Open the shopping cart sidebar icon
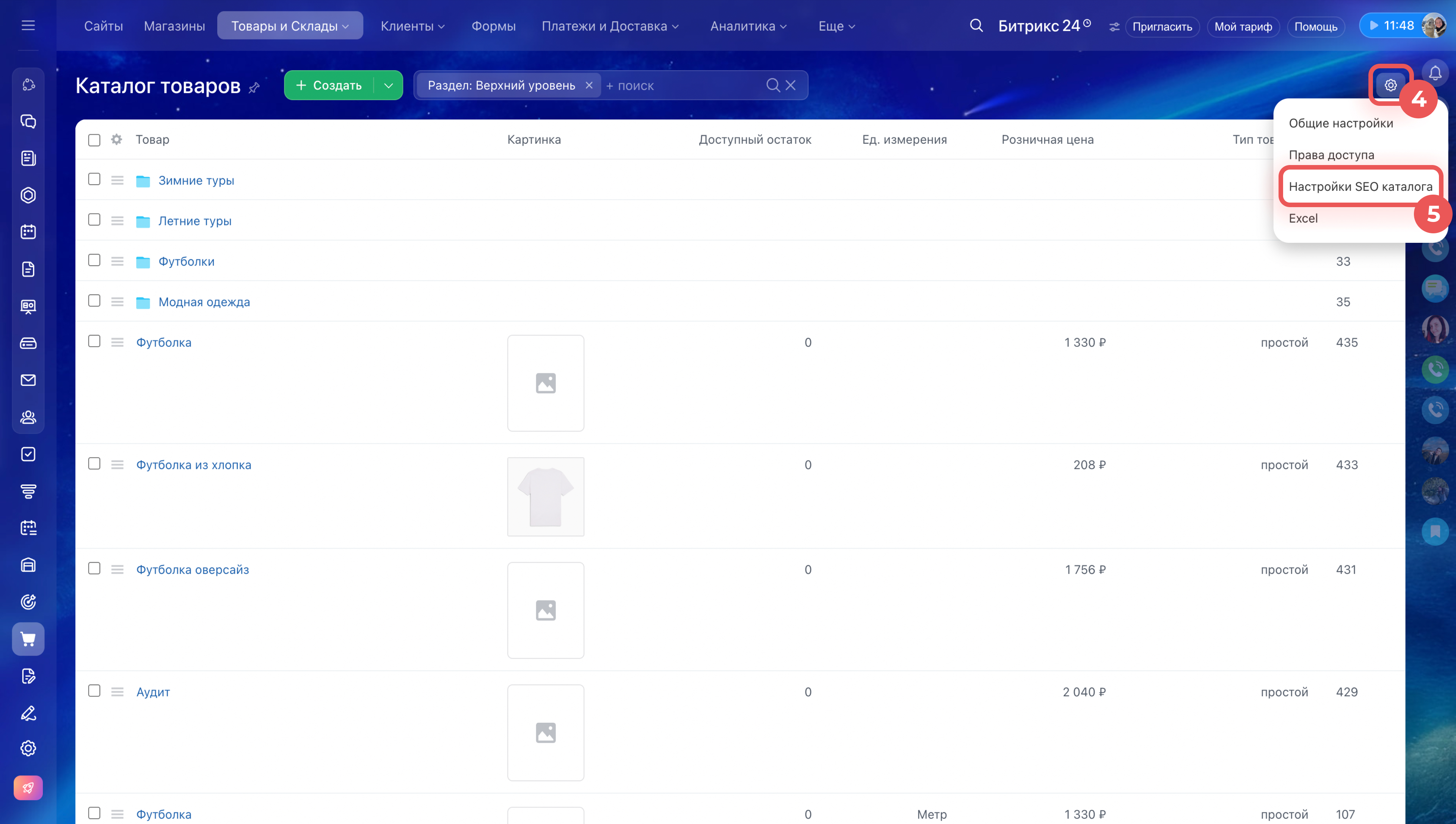Screen dimensions: 1456x824 coord(28,639)
